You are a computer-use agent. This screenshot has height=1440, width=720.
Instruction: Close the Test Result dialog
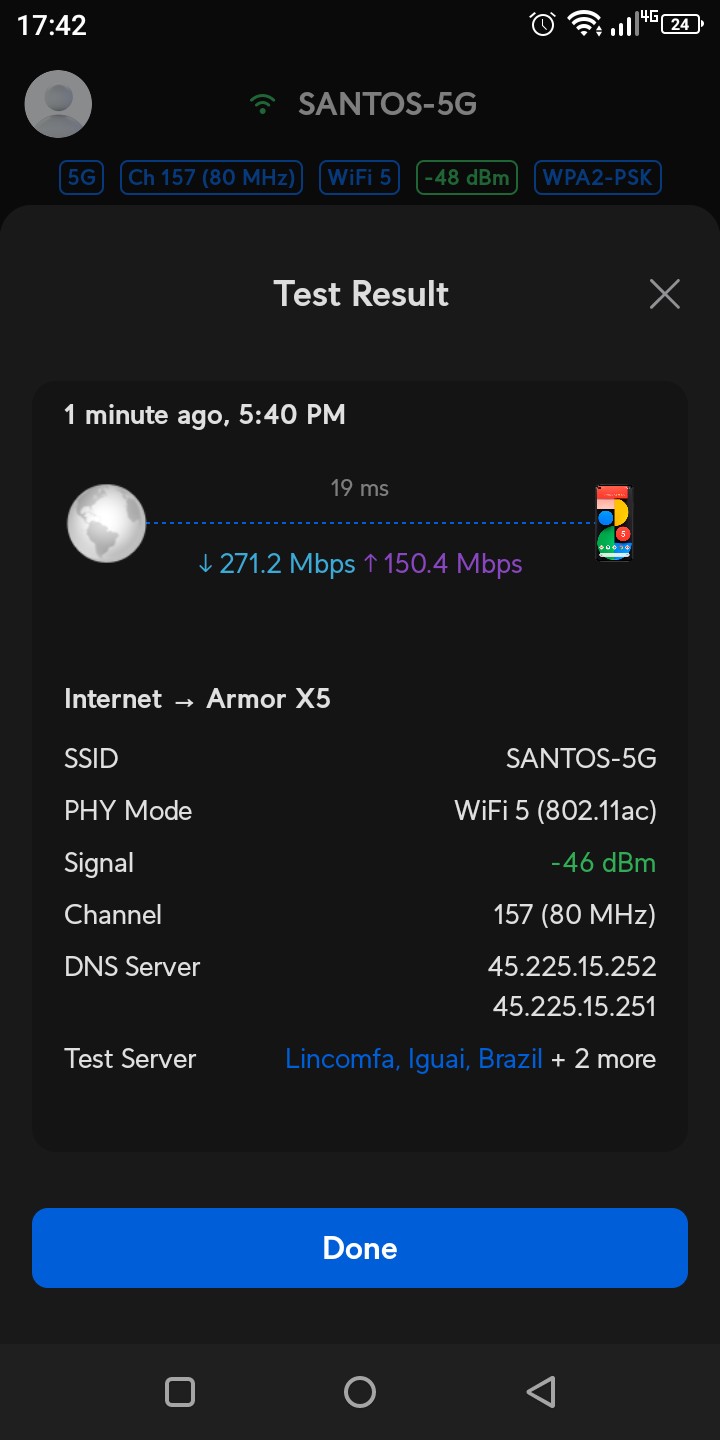(664, 294)
